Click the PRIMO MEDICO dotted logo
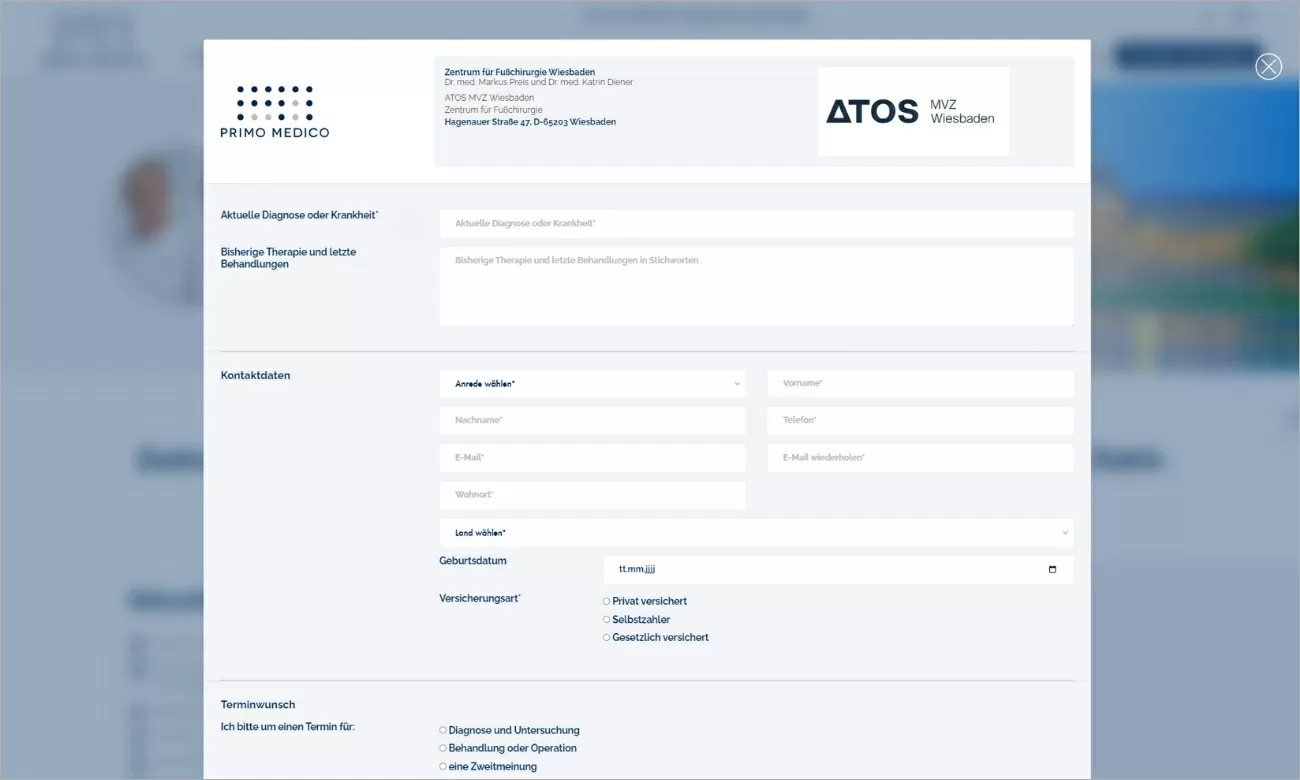Screen dimensions: 1300x780 (273, 104)
